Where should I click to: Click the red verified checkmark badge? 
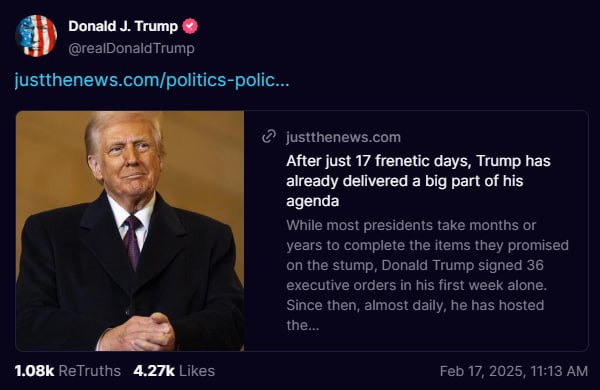tap(190, 26)
